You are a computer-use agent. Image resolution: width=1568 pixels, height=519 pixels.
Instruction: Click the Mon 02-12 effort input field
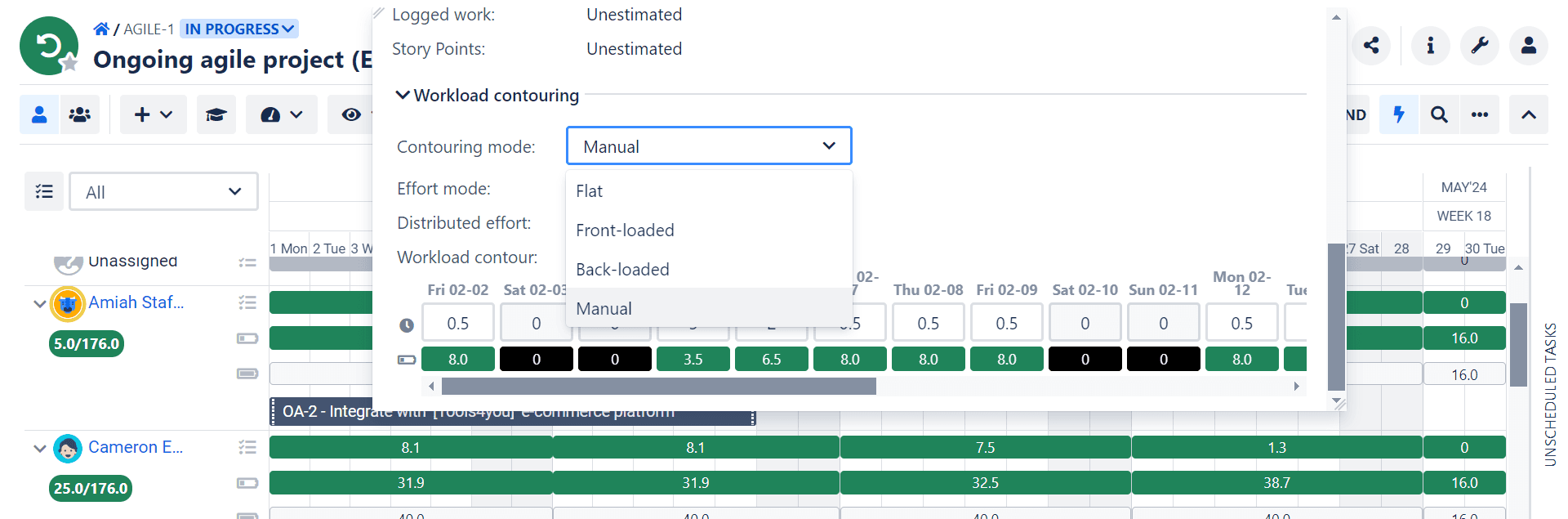1242,323
